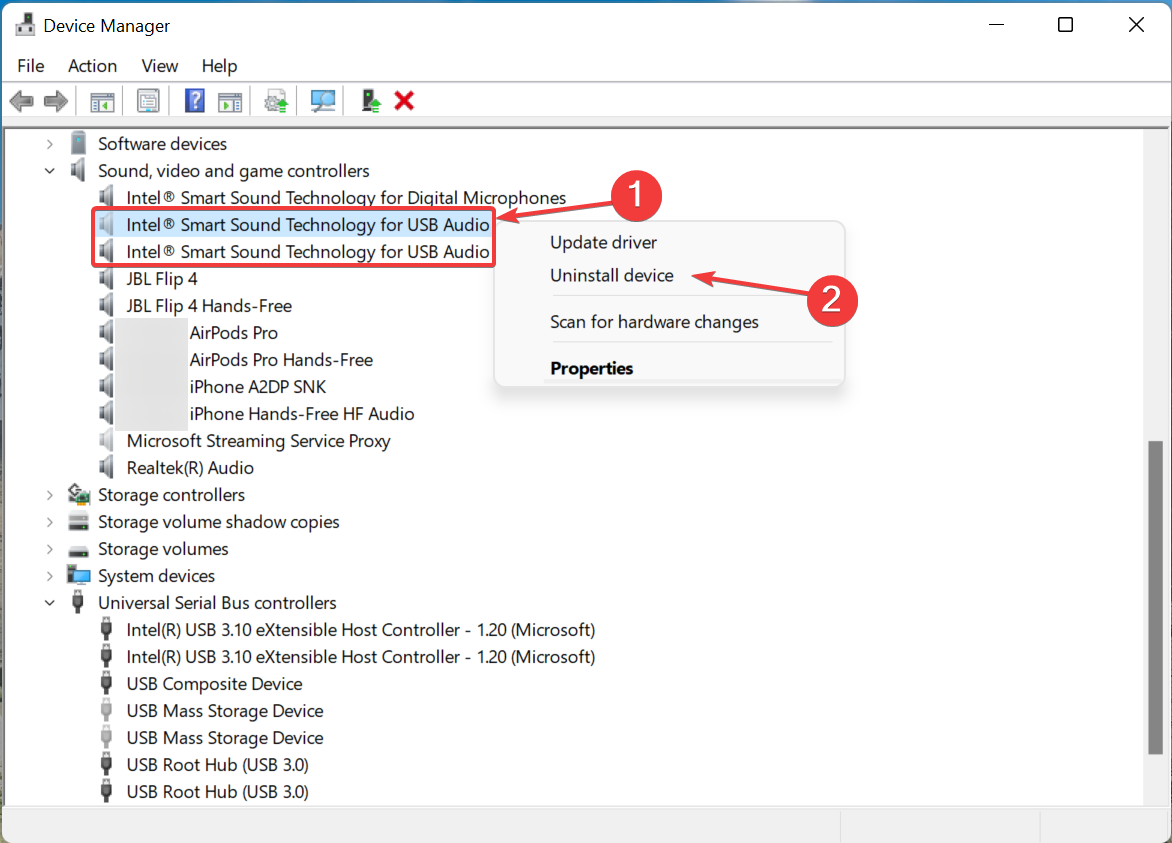This screenshot has width=1172, height=843.
Task: Expand the Storage volumes node
Action: [x=49, y=549]
